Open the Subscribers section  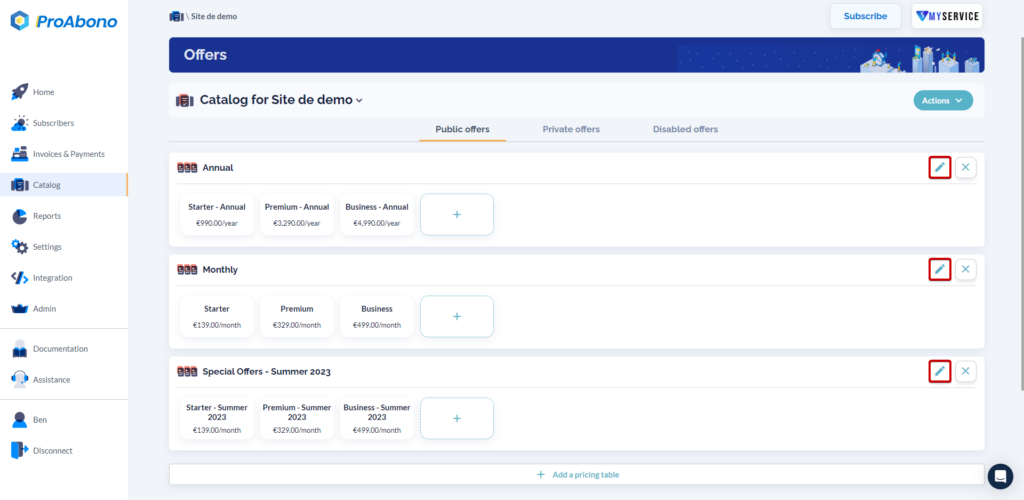pos(54,123)
